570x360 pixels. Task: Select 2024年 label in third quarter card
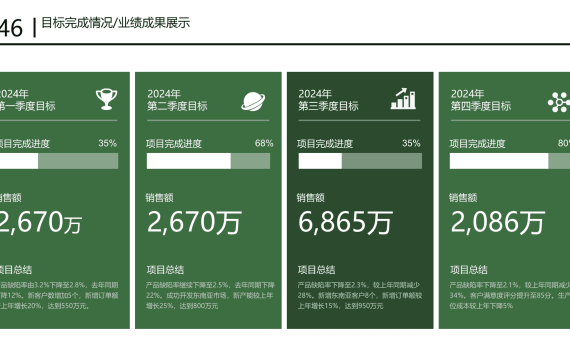coord(315,94)
